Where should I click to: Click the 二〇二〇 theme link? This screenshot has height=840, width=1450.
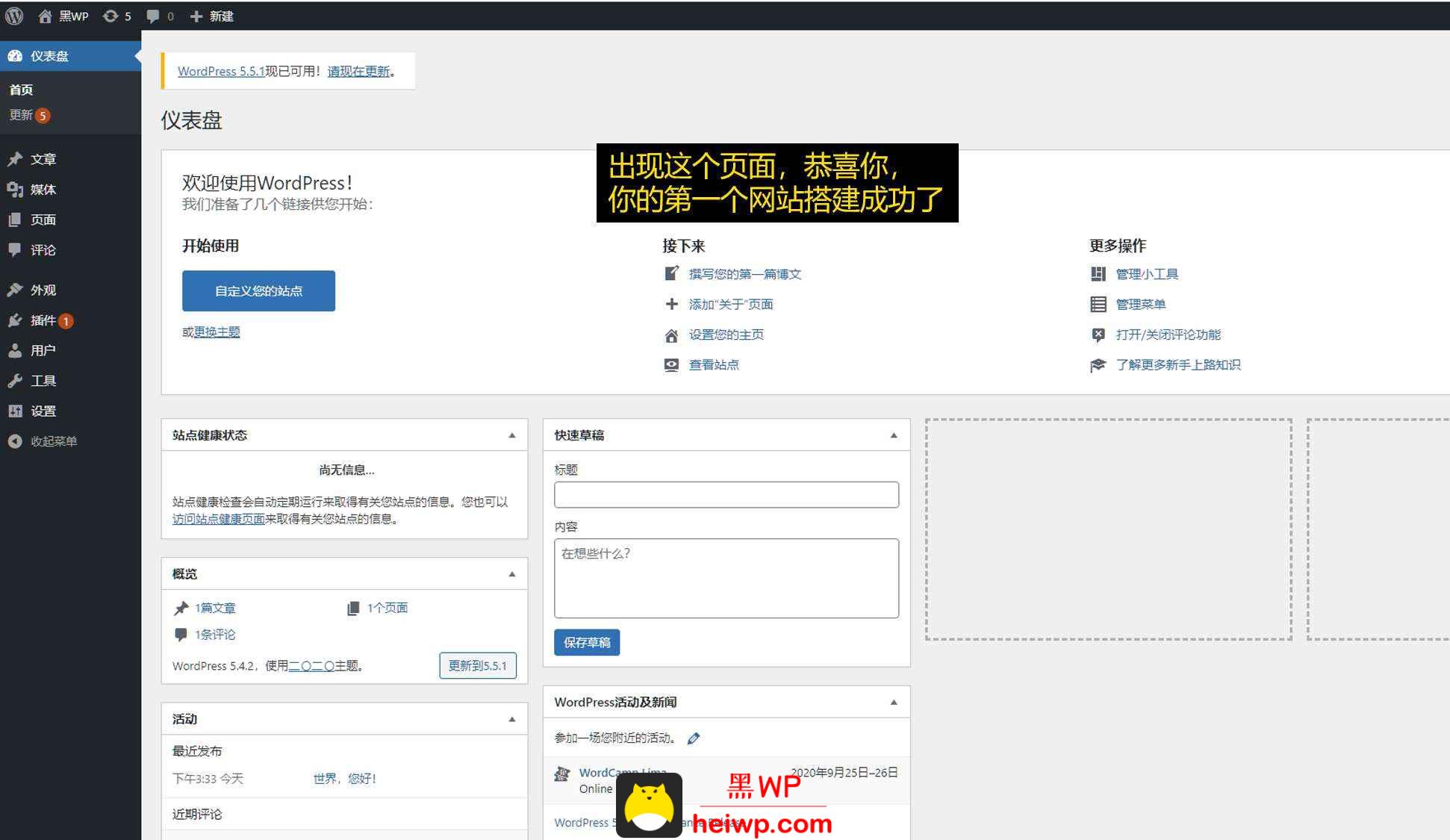tap(311, 666)
